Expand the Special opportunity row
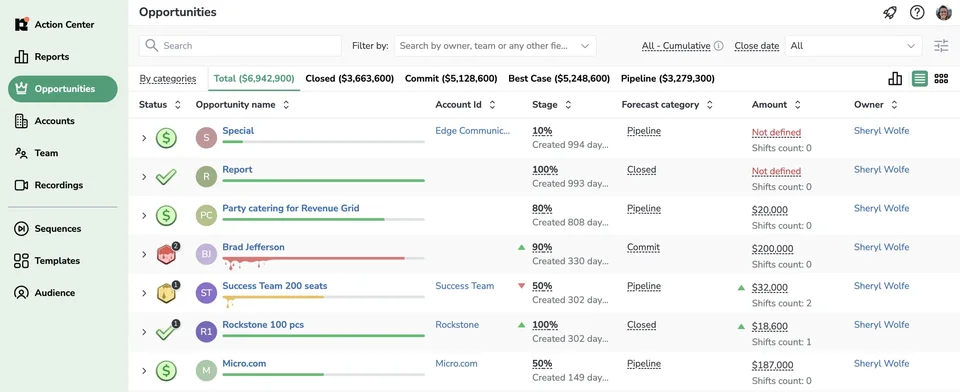 144,138
